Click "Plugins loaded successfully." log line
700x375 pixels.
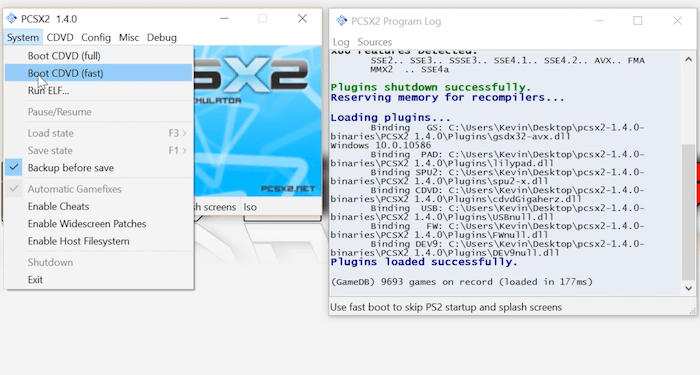[x=424, y=262]
